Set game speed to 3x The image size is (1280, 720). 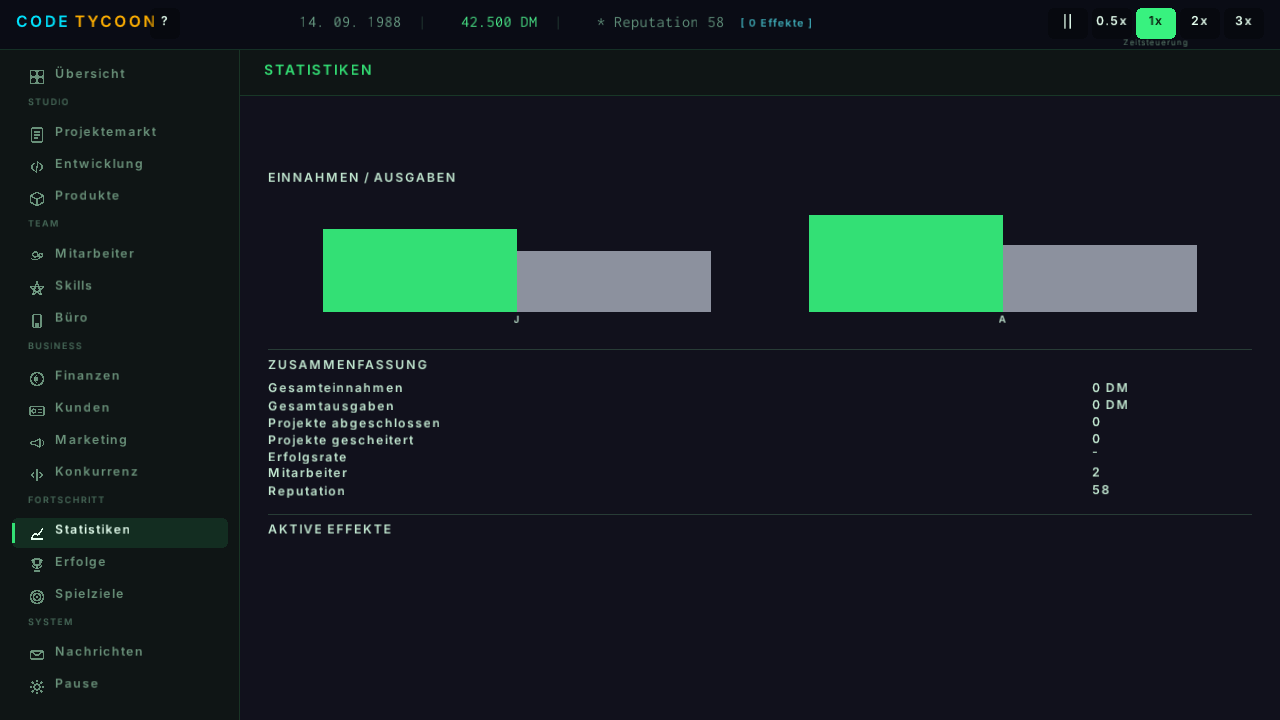click(1243, 22)
